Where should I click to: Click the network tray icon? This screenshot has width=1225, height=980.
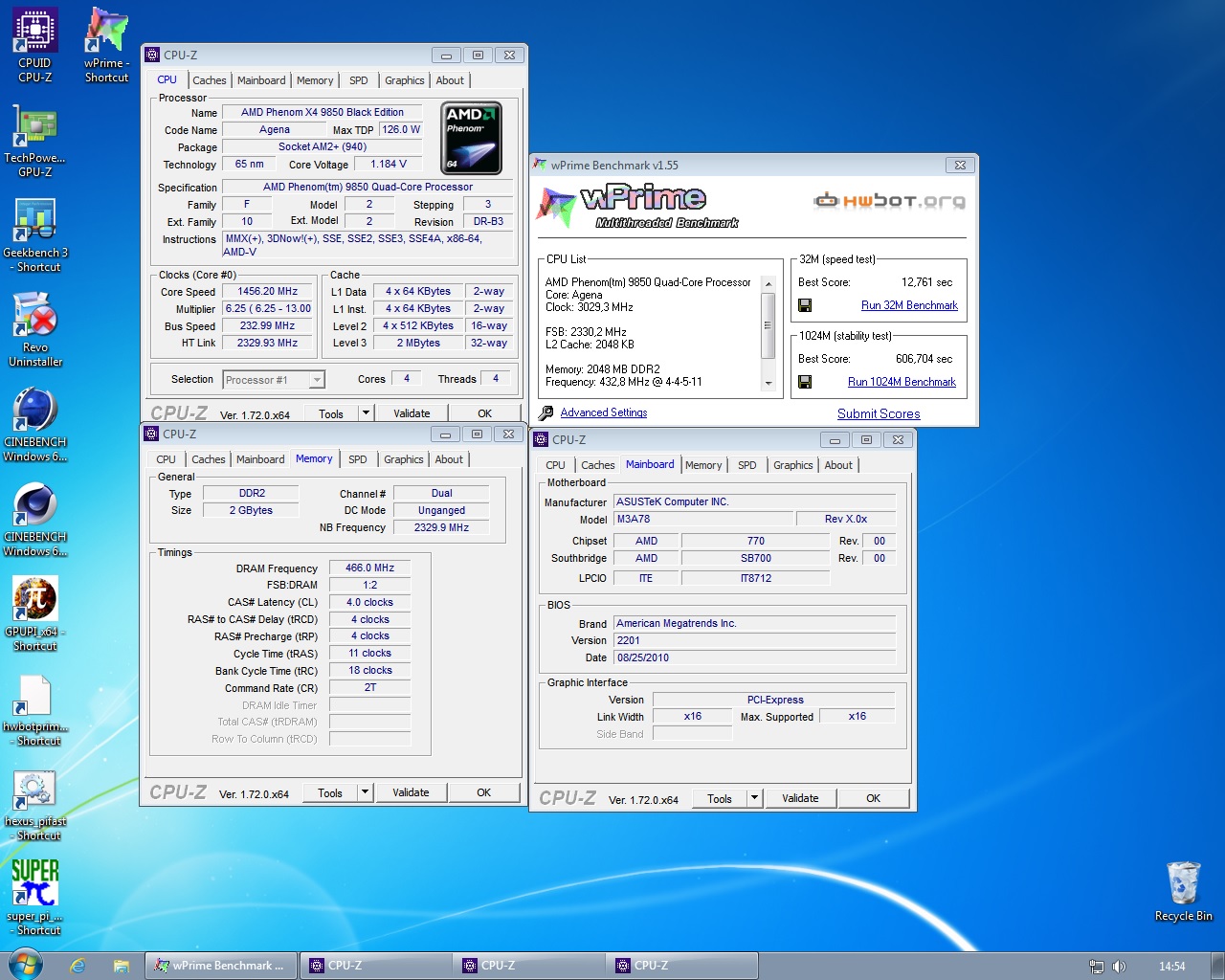tap(1097, 967)
